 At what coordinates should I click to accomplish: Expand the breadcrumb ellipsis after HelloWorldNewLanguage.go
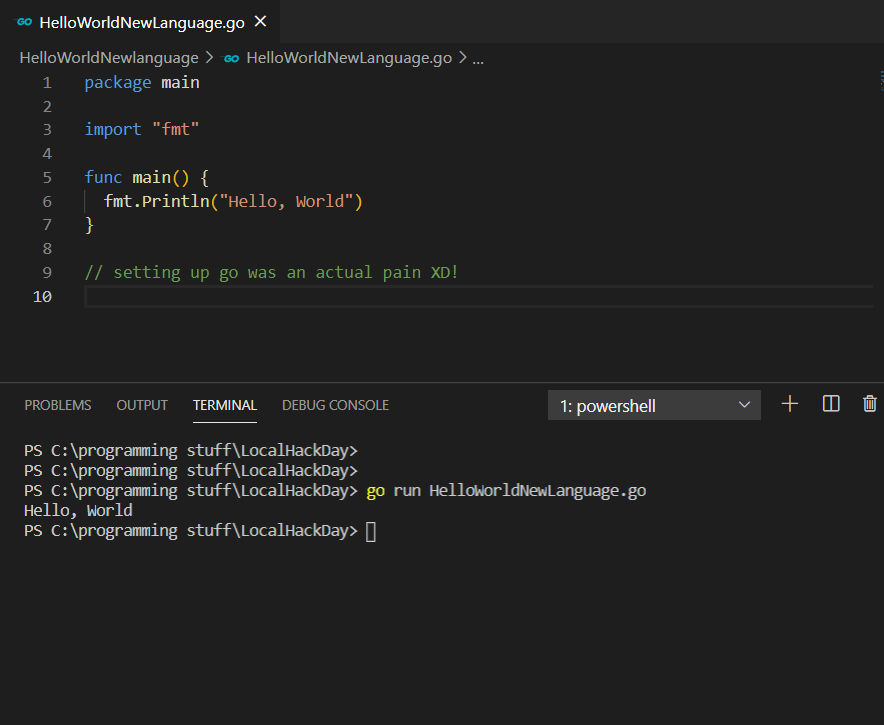click(477, 57)
